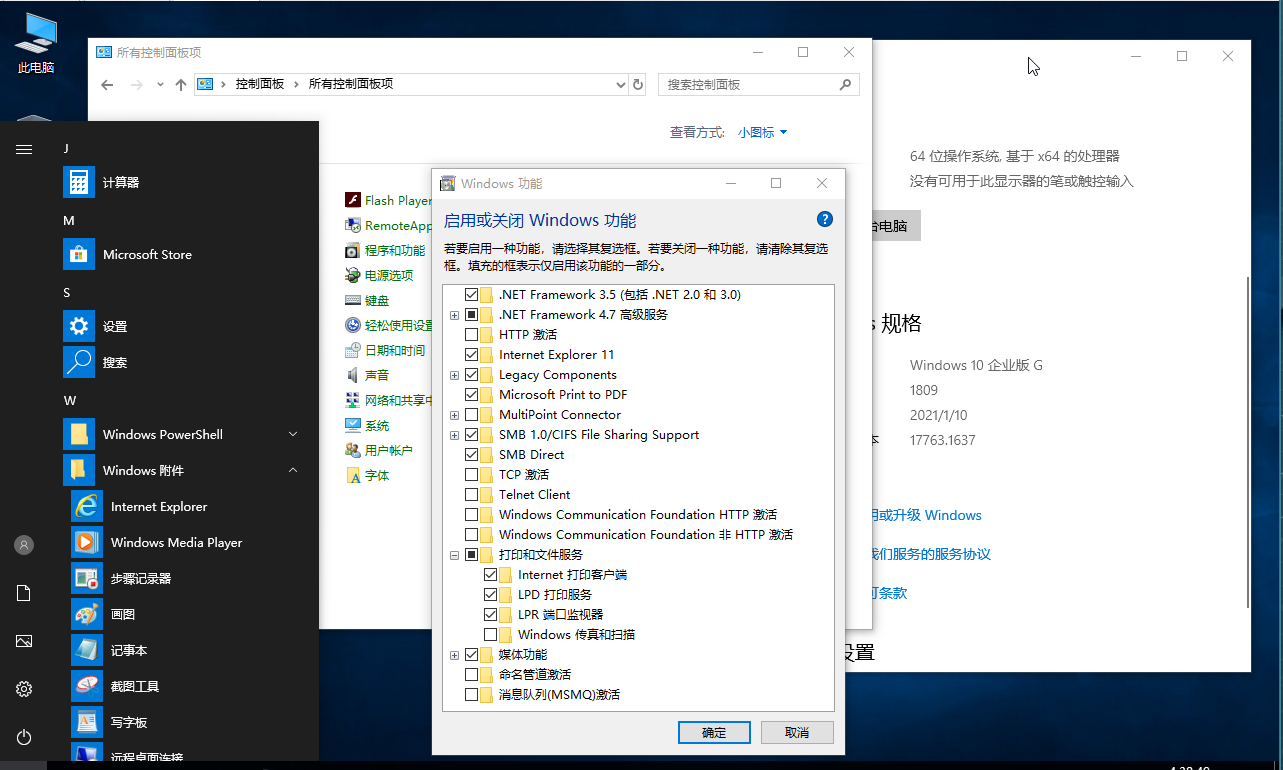Click the Start menu hamburger icon

click(x=24, y=149)
